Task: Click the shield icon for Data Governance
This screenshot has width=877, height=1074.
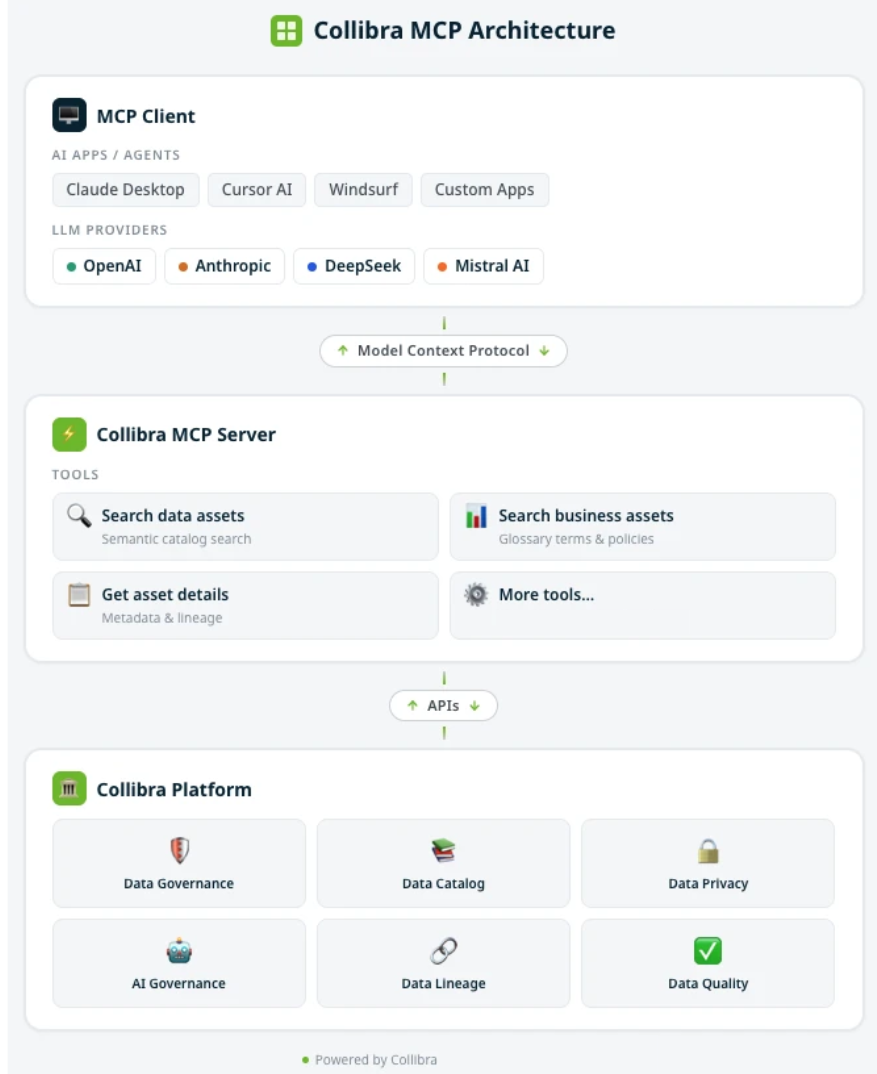Action: tap(180, 850)
